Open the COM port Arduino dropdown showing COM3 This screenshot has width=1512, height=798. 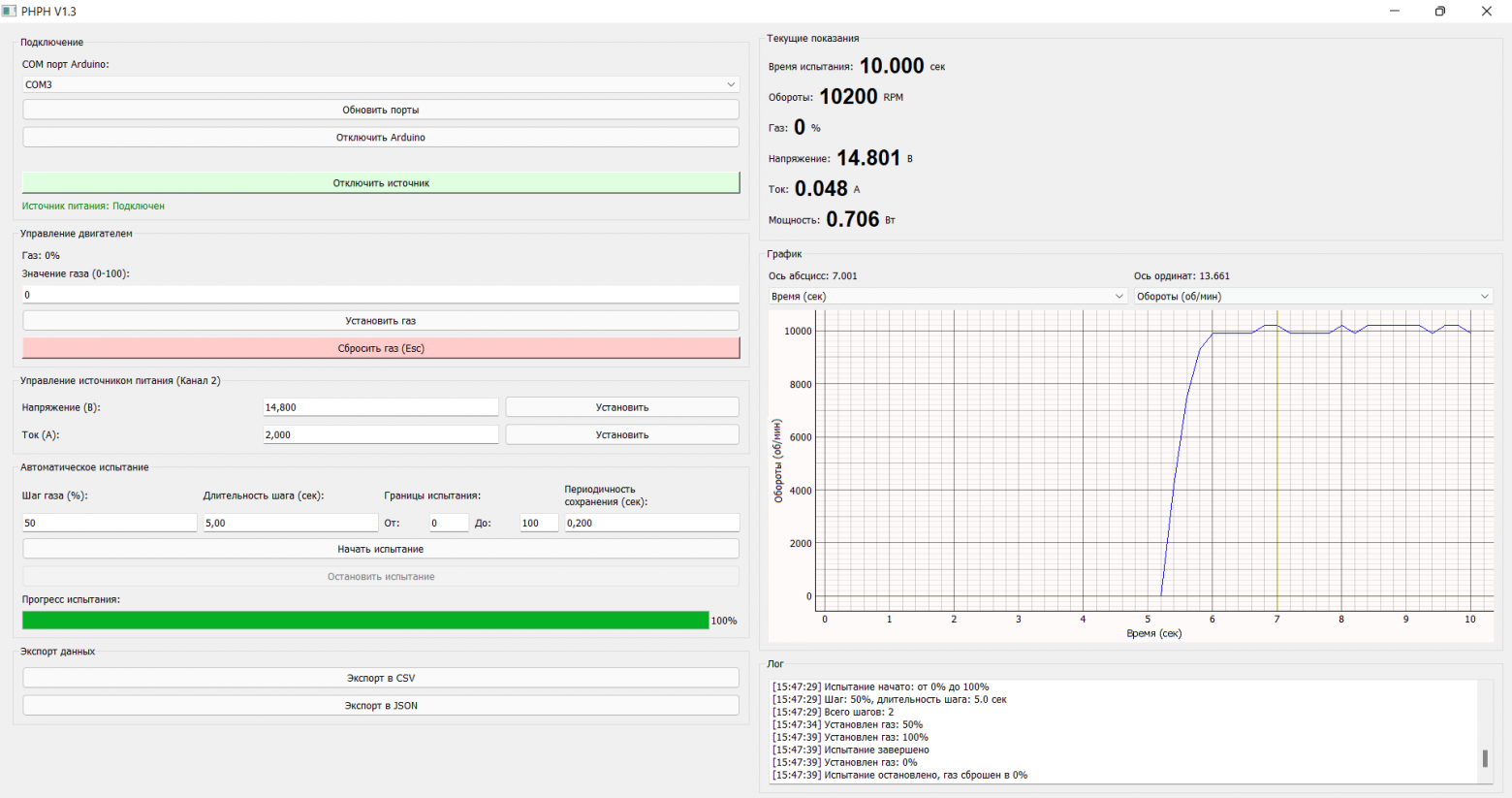coord(381,84)
